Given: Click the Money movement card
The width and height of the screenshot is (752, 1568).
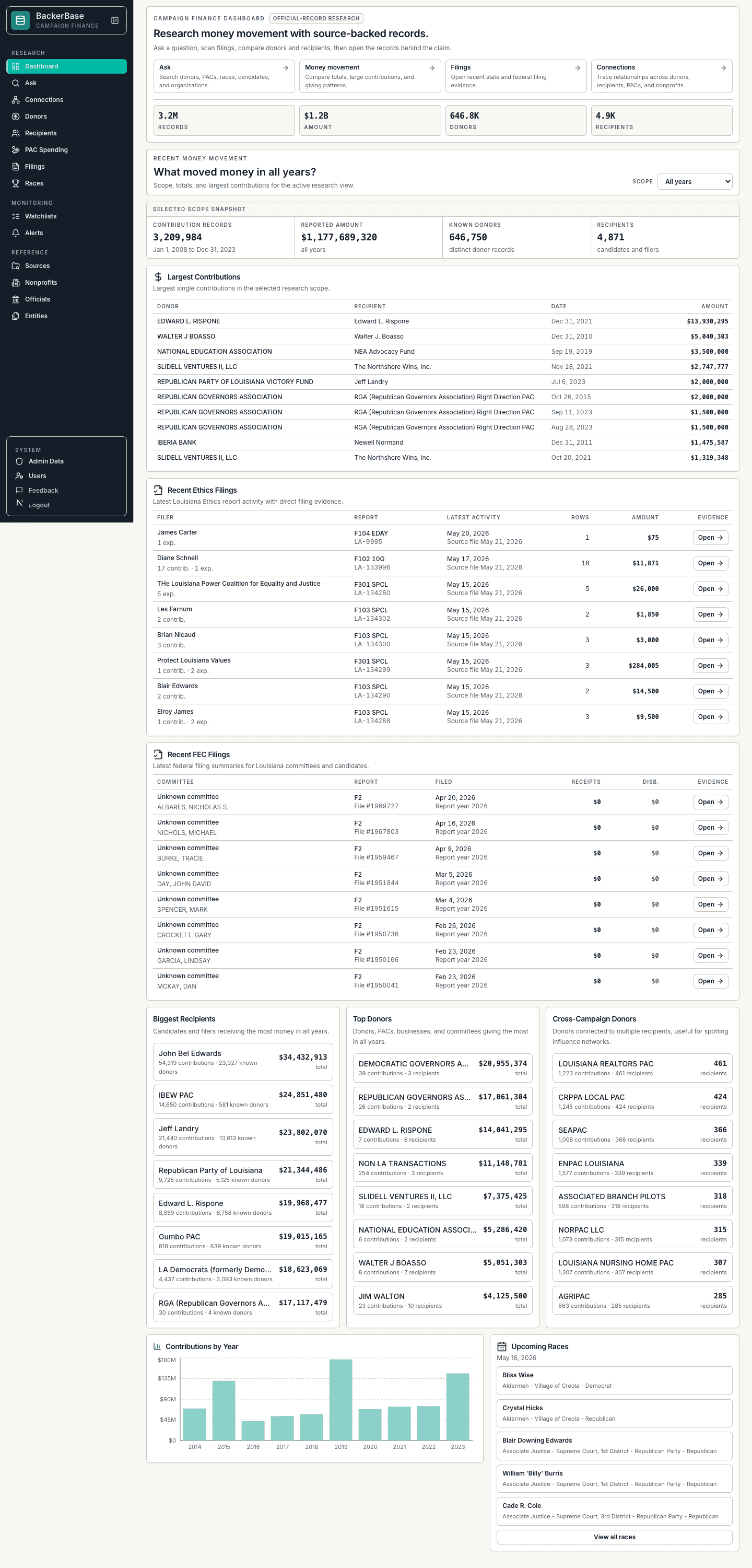Looking at the screenshot, I should [x=370, y=76].
